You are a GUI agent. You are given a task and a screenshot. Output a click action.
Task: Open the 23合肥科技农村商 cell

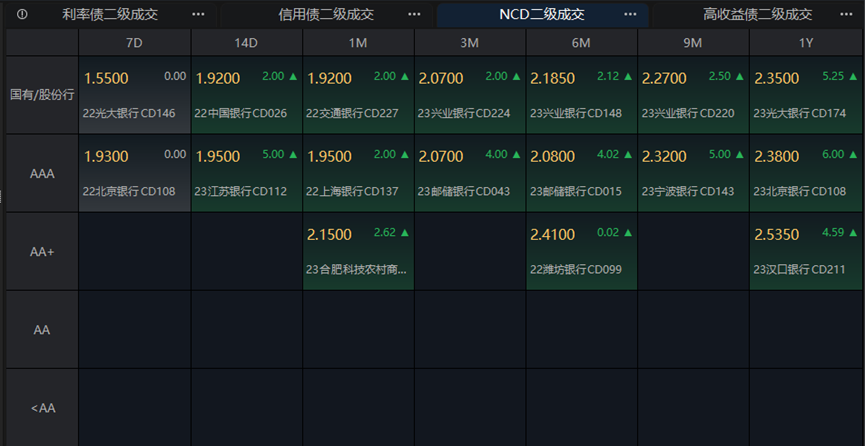pyautogui.click(x=358, y=252)
